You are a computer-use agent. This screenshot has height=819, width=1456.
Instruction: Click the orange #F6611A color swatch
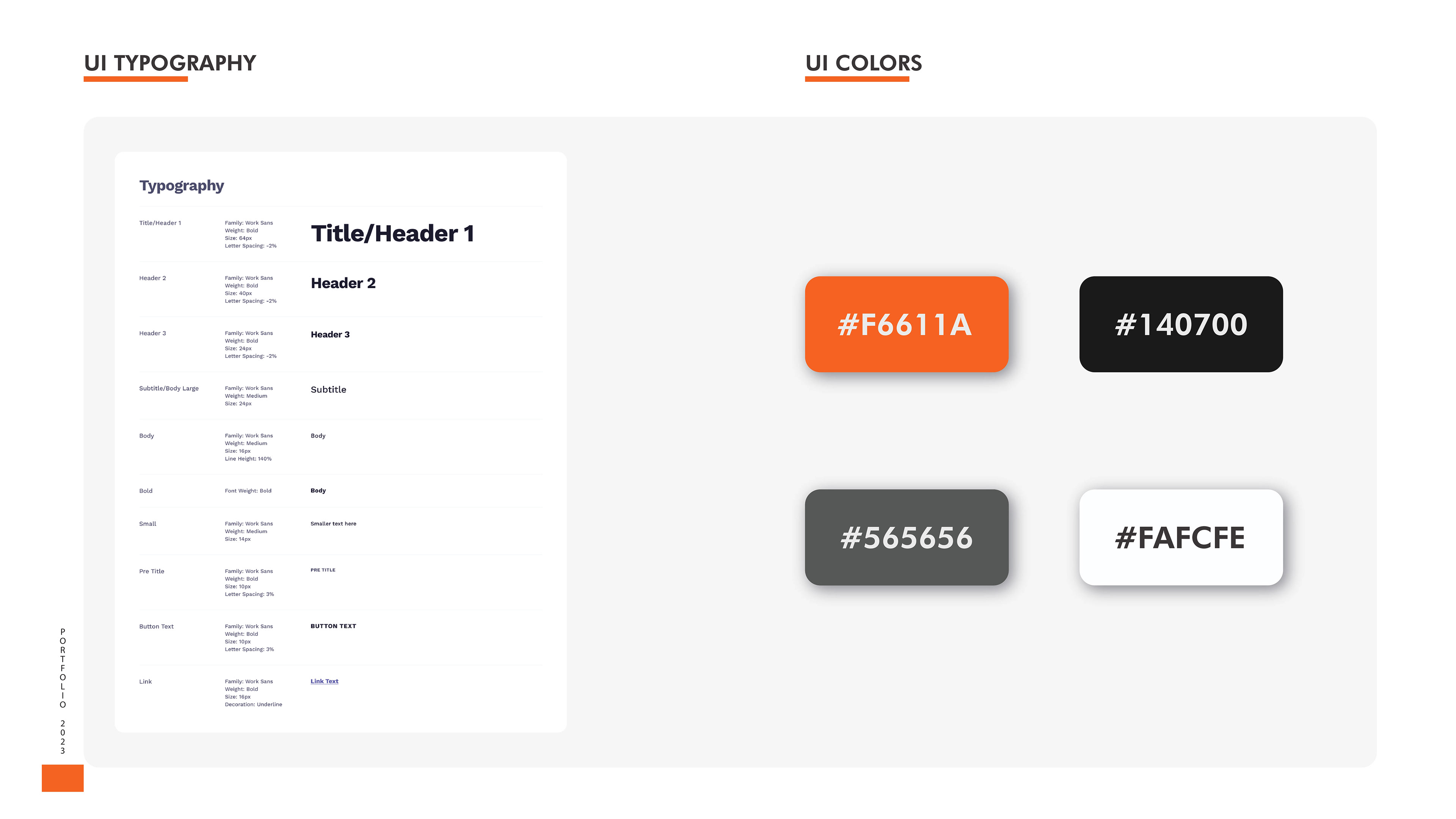[x=907, y=324]
